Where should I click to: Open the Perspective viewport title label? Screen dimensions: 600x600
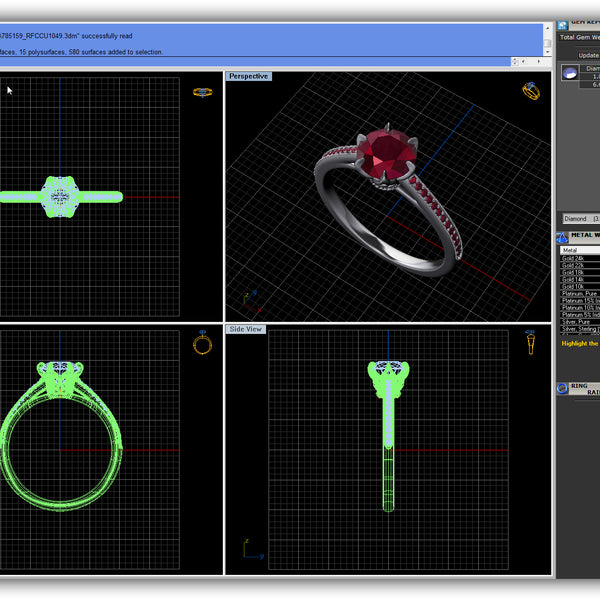[248, 76]
